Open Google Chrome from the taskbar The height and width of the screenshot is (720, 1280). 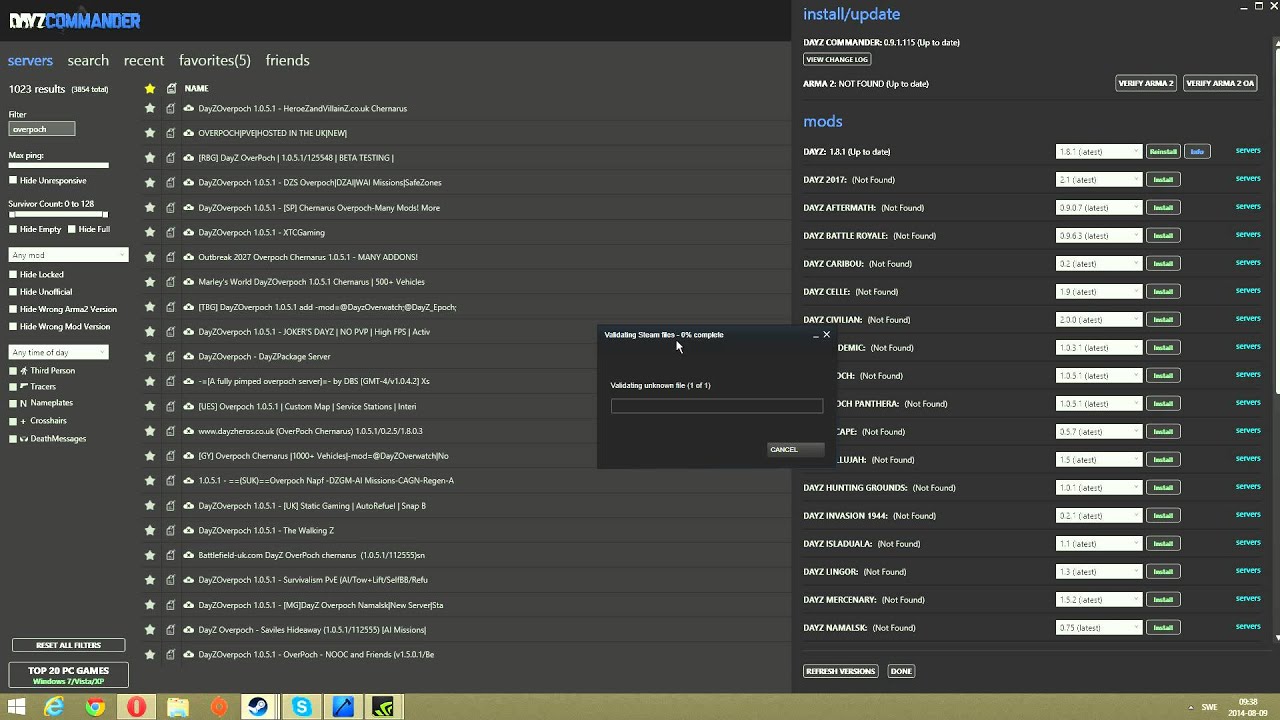95,707
